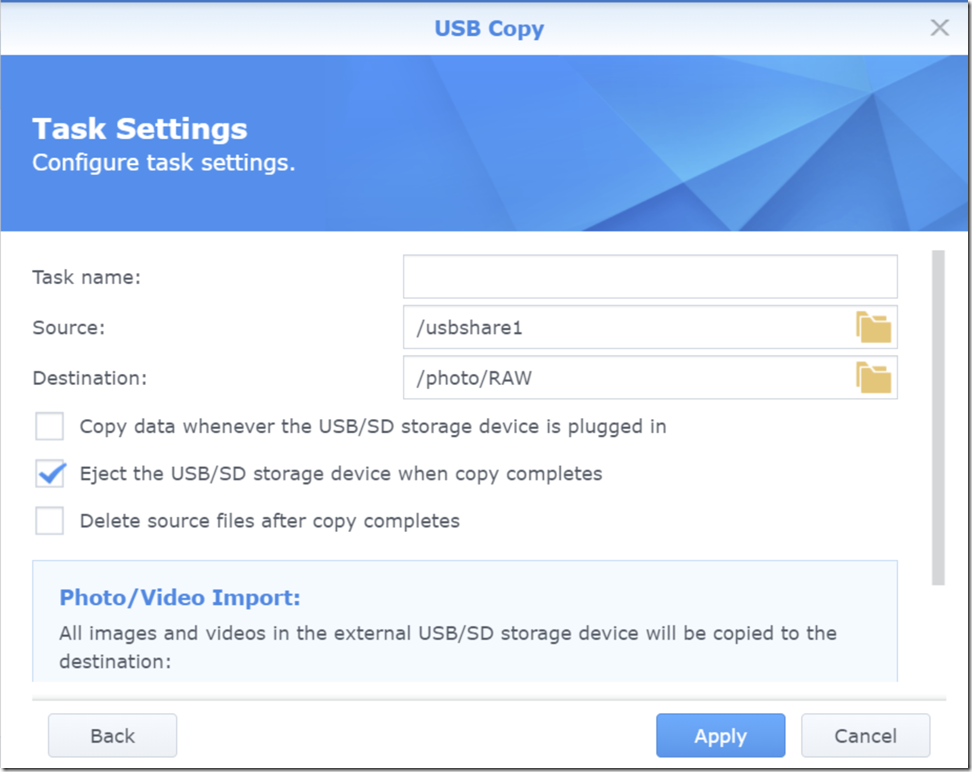Screen dimensions: 972x772
Task: Click the USB Copy window title
Action: pyautogui.click(x=489, y=29)
